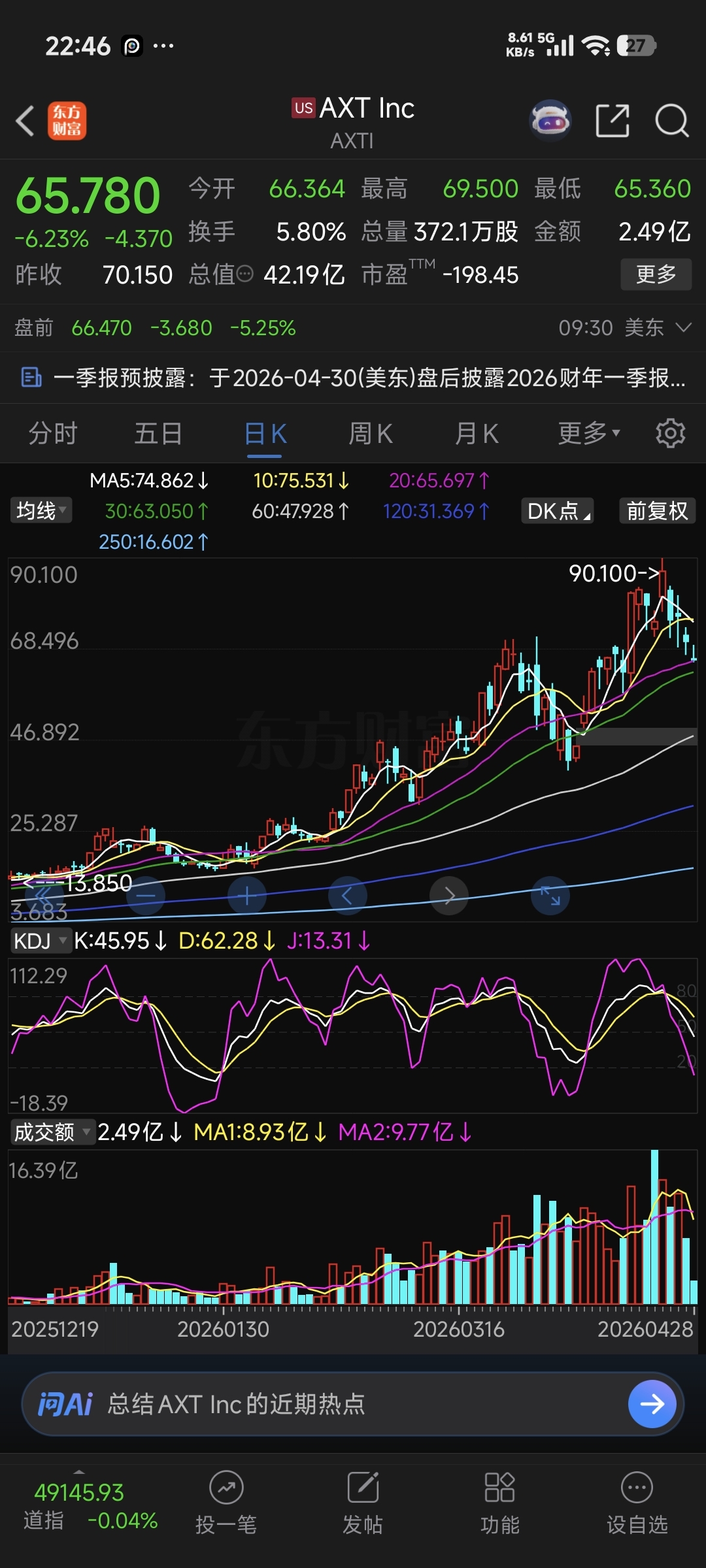Open 功能 functions menu
This screenshot has width=706, height=1568.
click(x=500, y=1503)
